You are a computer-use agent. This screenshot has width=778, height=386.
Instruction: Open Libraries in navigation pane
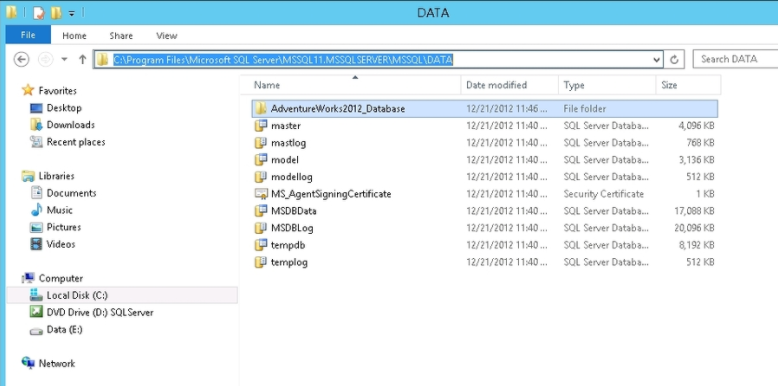click(x=57, y=176)
